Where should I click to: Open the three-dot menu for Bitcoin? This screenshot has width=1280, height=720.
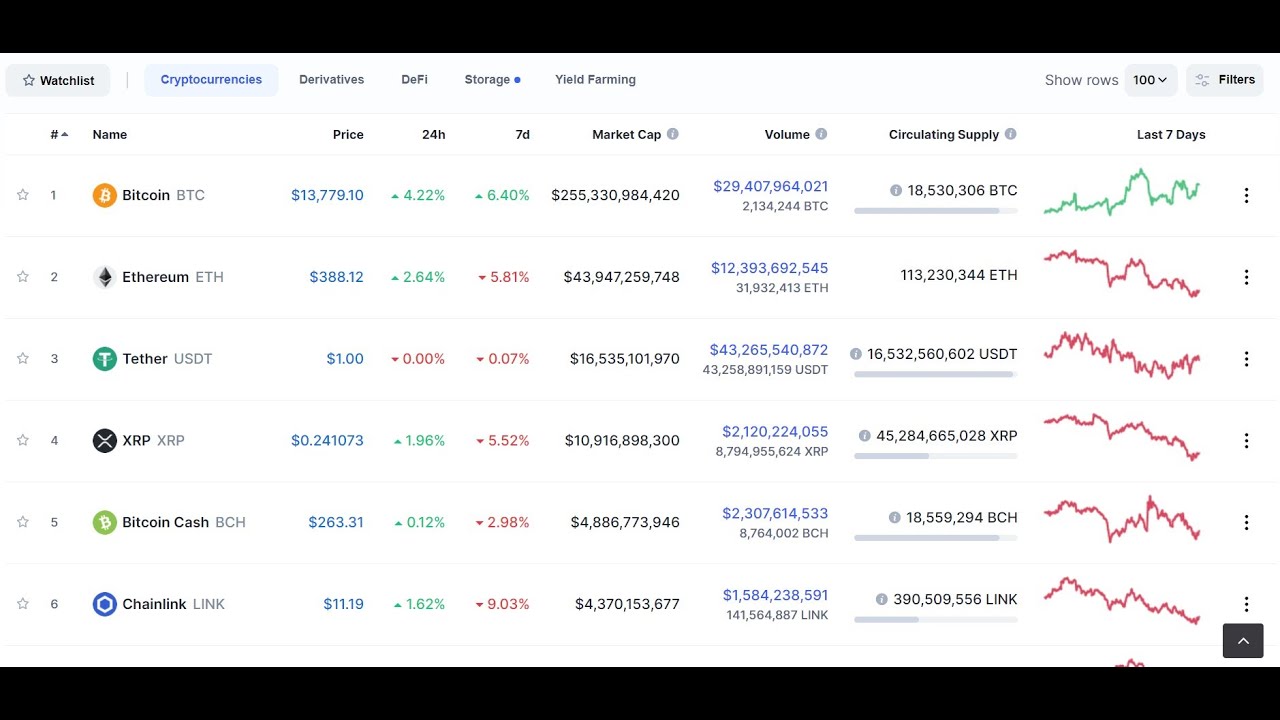(x=1246, y=195)
